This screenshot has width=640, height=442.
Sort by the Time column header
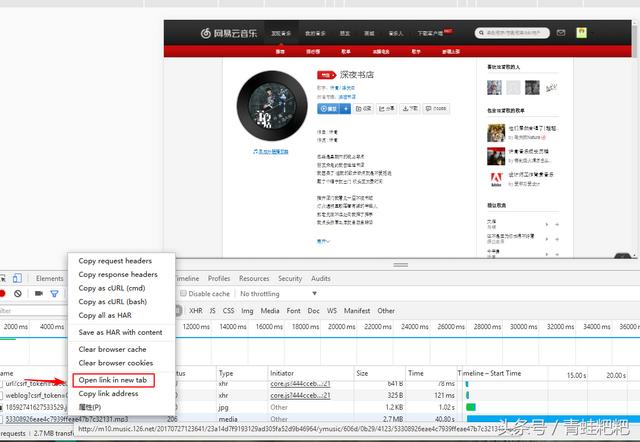pos(431,373)
